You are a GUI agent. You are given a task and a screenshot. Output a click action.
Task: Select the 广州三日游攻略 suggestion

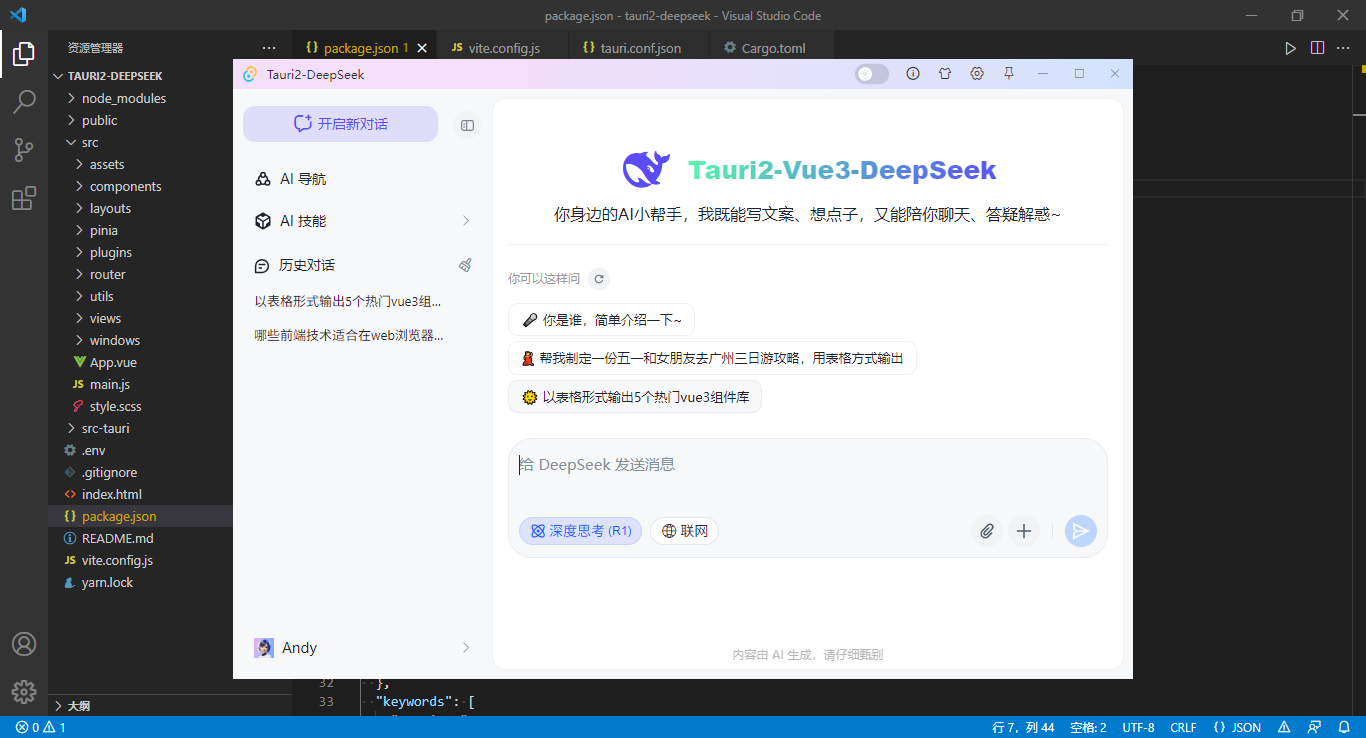point(712,358)
